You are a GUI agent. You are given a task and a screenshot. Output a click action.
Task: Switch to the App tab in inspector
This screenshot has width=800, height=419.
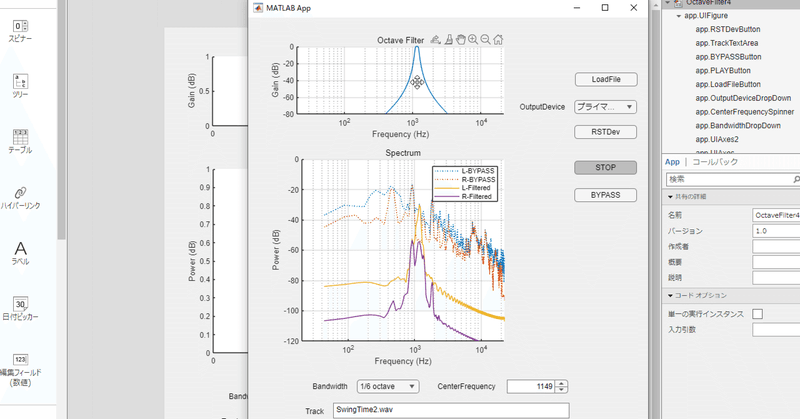(672, 162)
